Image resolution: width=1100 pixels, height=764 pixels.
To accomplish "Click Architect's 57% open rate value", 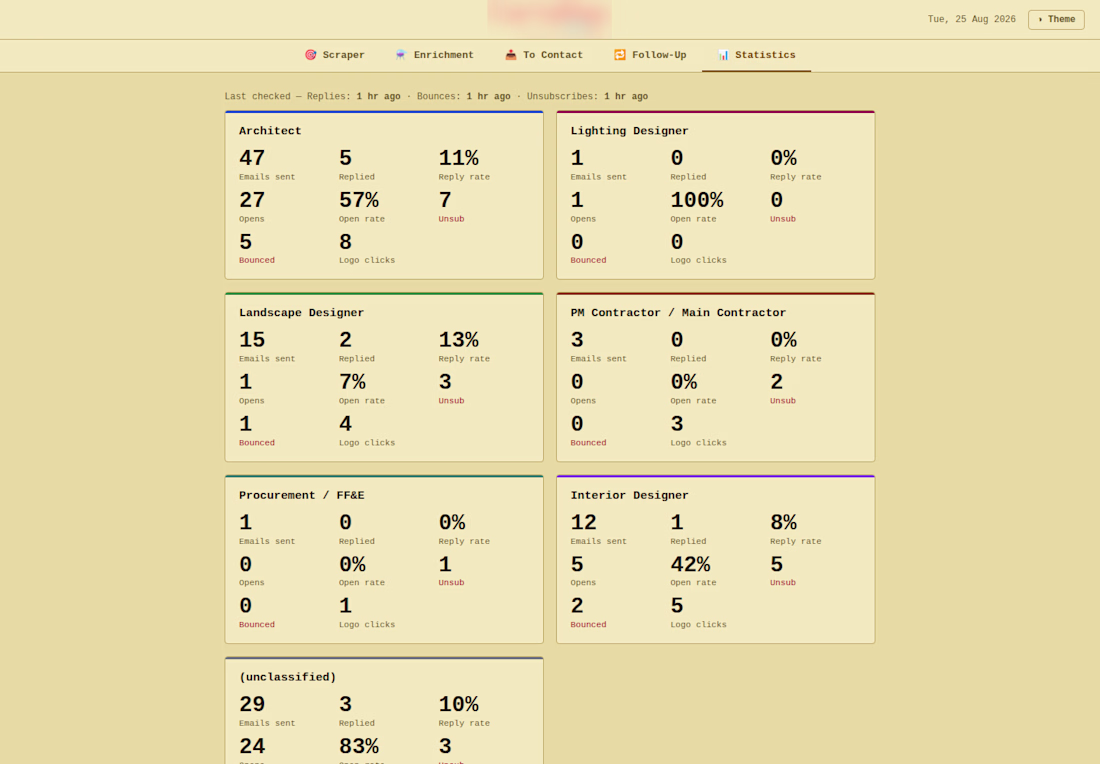I will [x=359, y=201].
